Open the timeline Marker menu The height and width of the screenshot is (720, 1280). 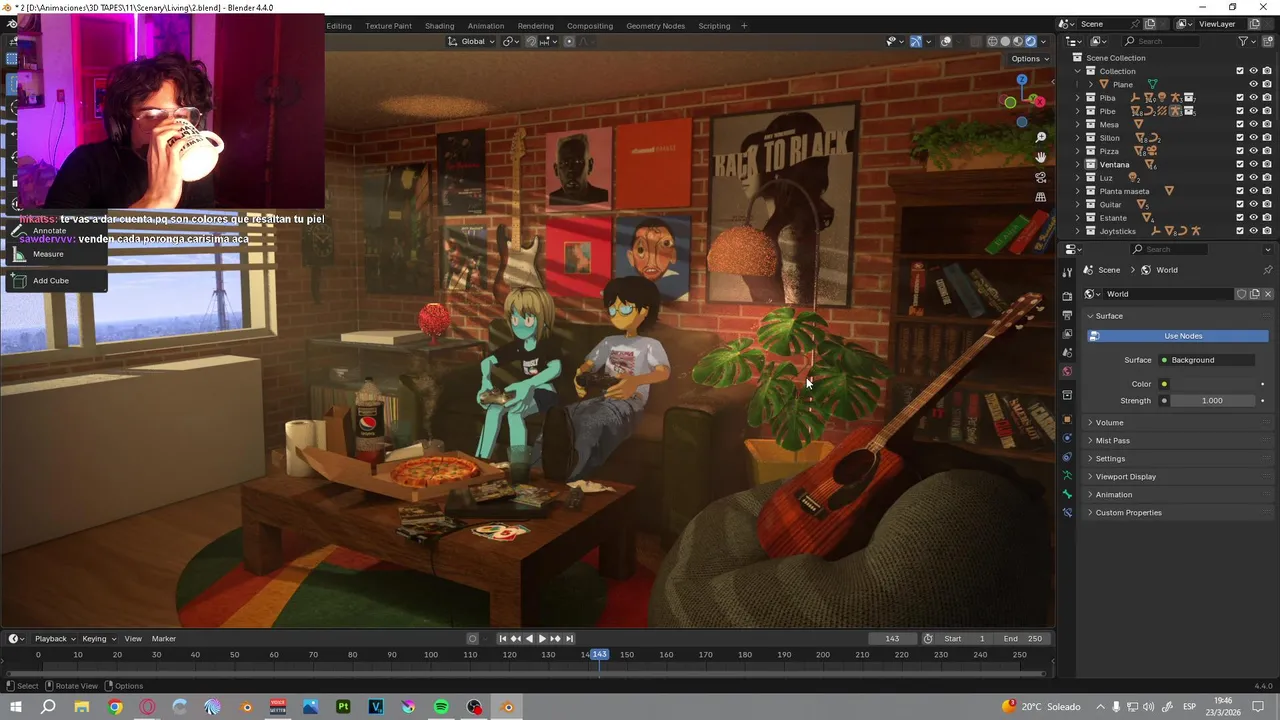(164, 639)
